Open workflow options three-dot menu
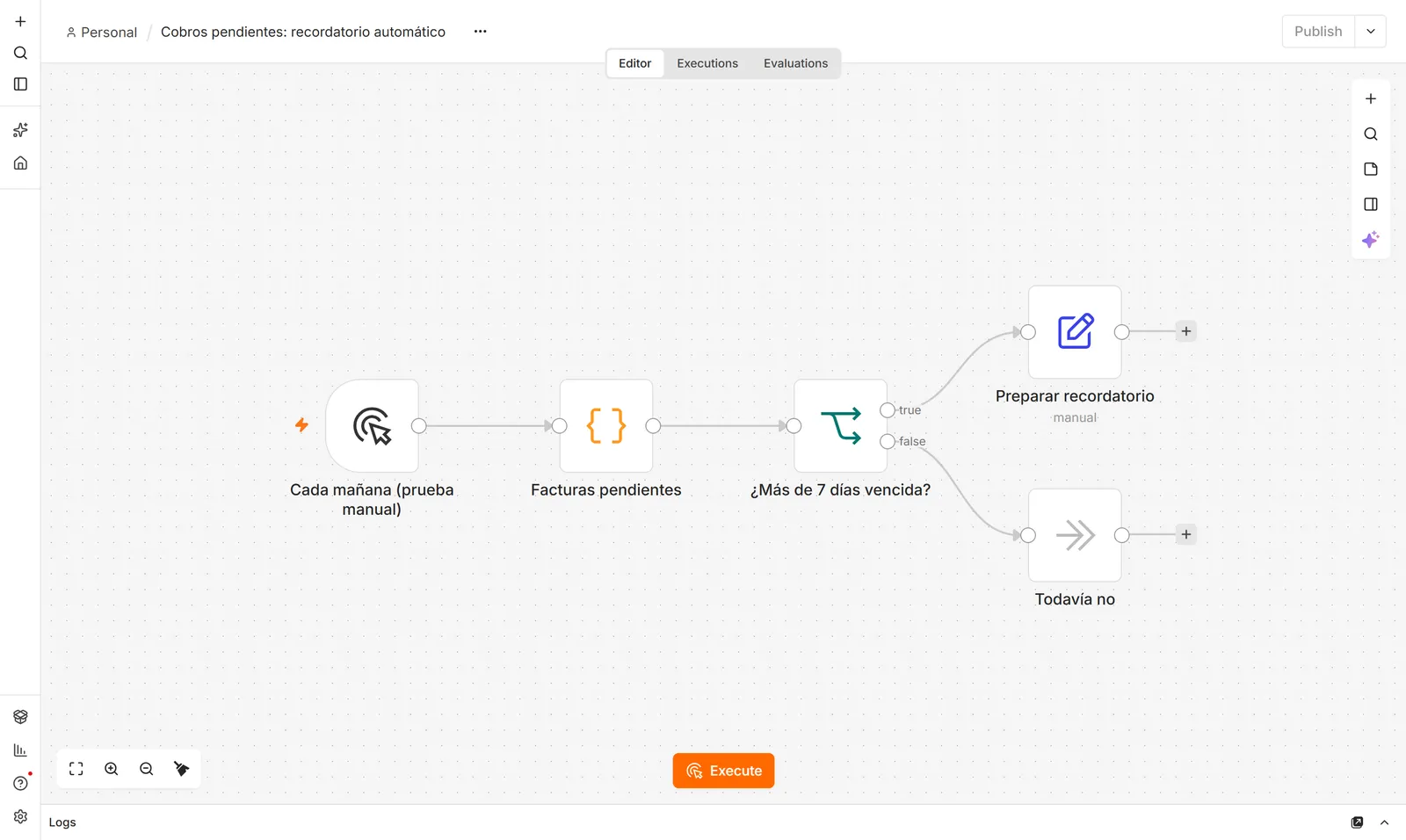The width and height of the screenshot is (1406, 840). 480,32
